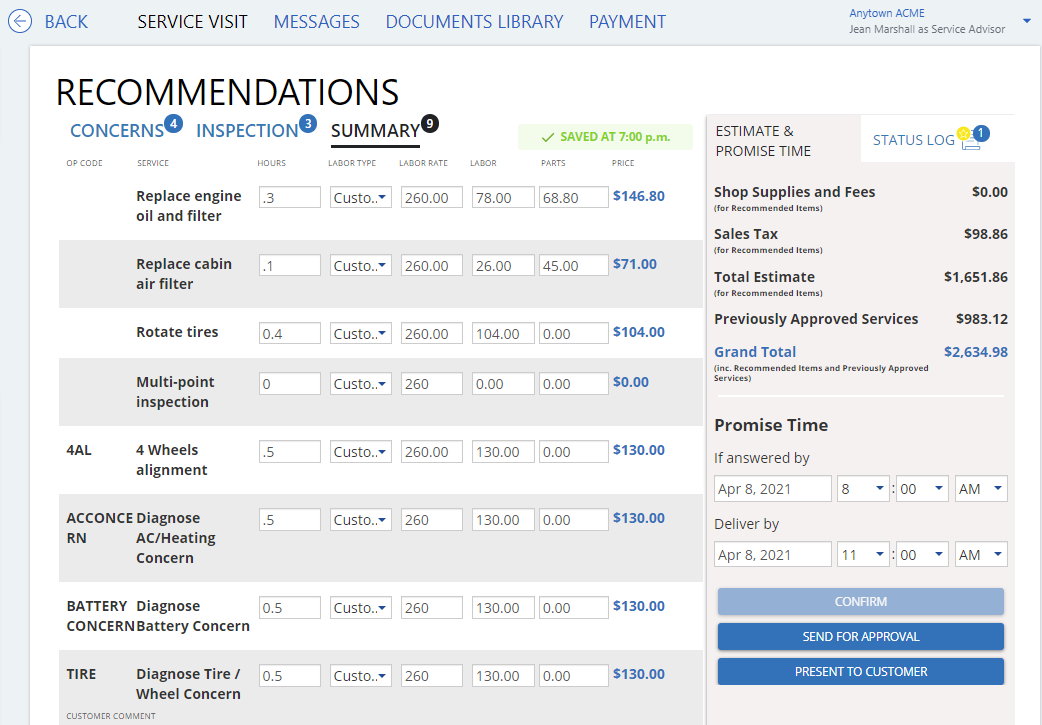Click the Send for Approval button
The image size is (1042, 725).
point(859,636)
